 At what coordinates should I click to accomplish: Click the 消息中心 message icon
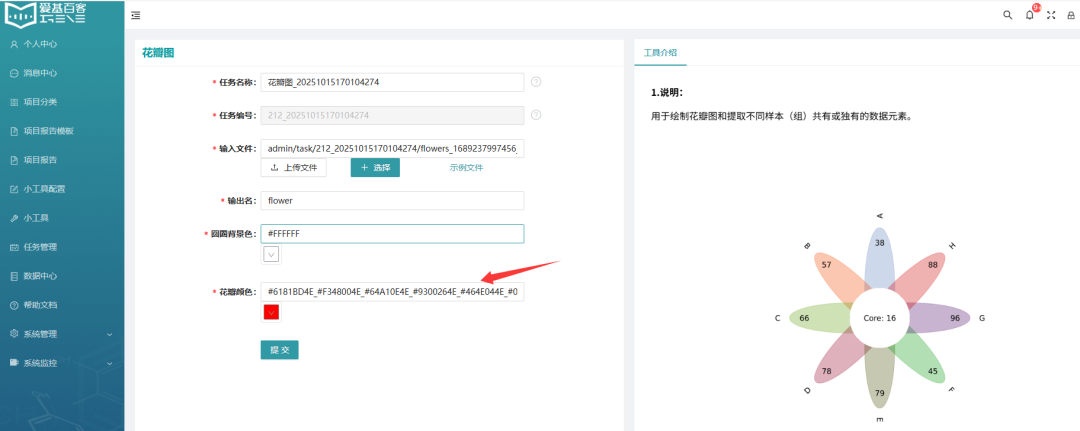(14, 73)
